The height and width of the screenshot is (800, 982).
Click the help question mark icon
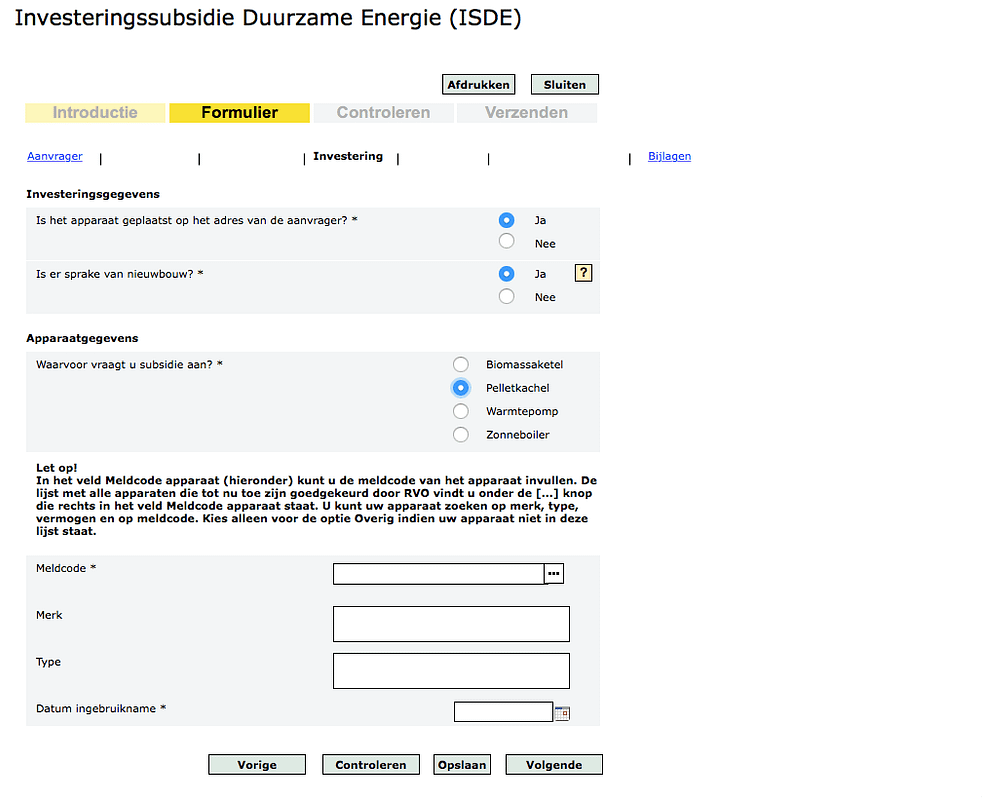click(x=583, y=273)
